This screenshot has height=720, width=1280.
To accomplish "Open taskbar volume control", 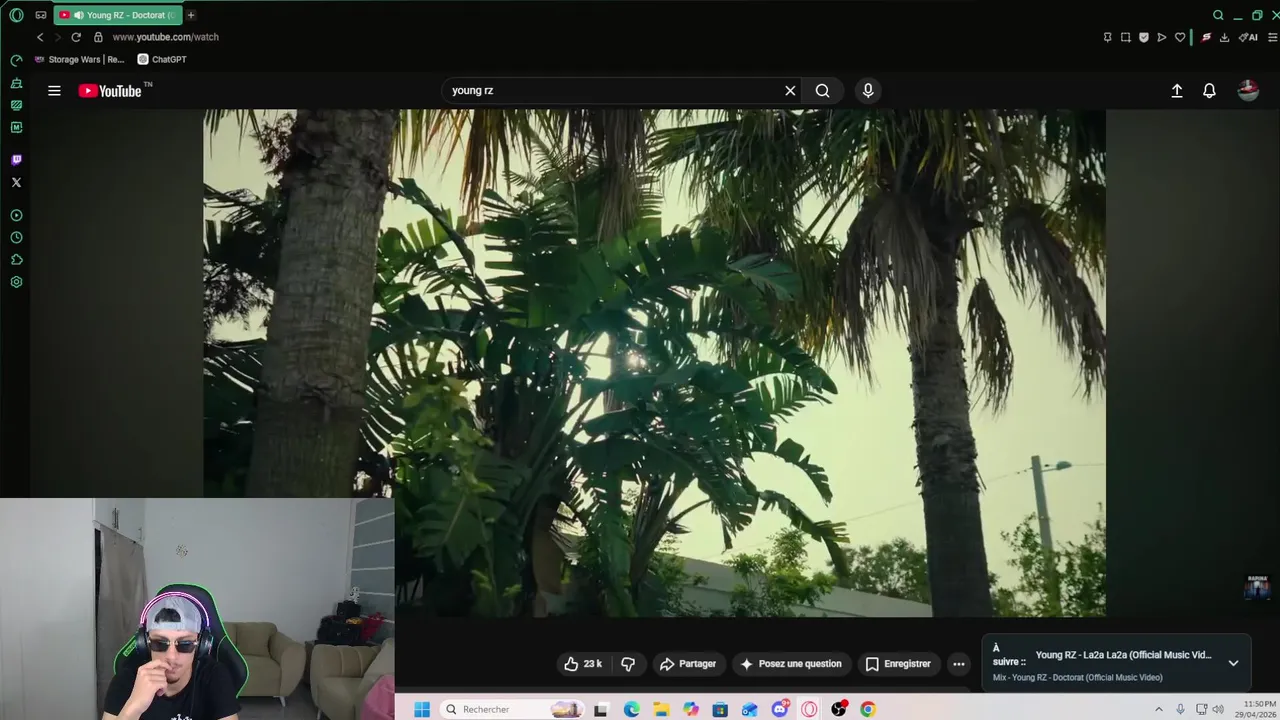I will pyautogui.click(x=1218, y=709).
